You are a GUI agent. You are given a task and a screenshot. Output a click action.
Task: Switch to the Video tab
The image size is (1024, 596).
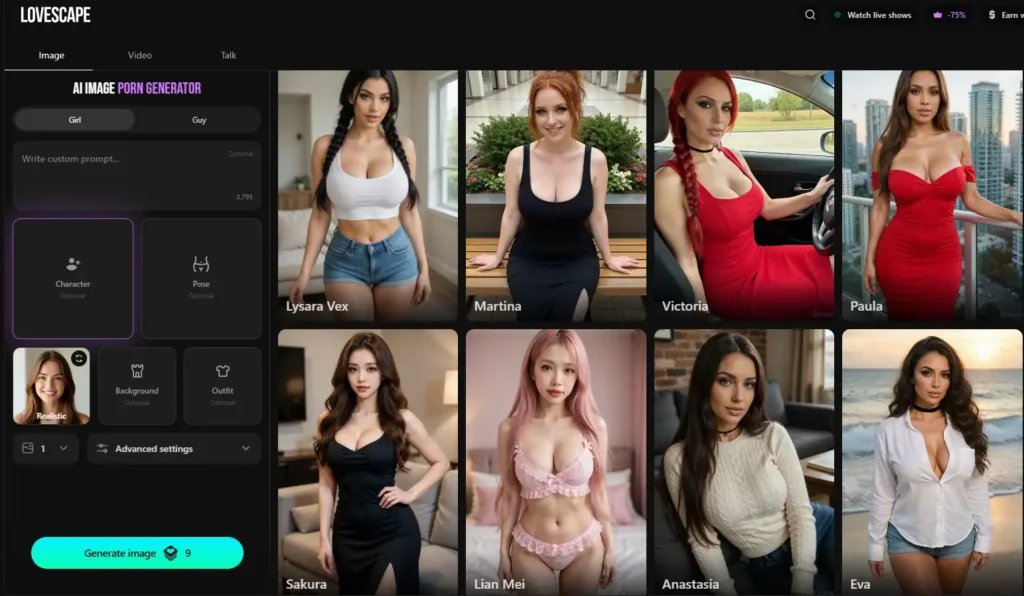(140, 55)
